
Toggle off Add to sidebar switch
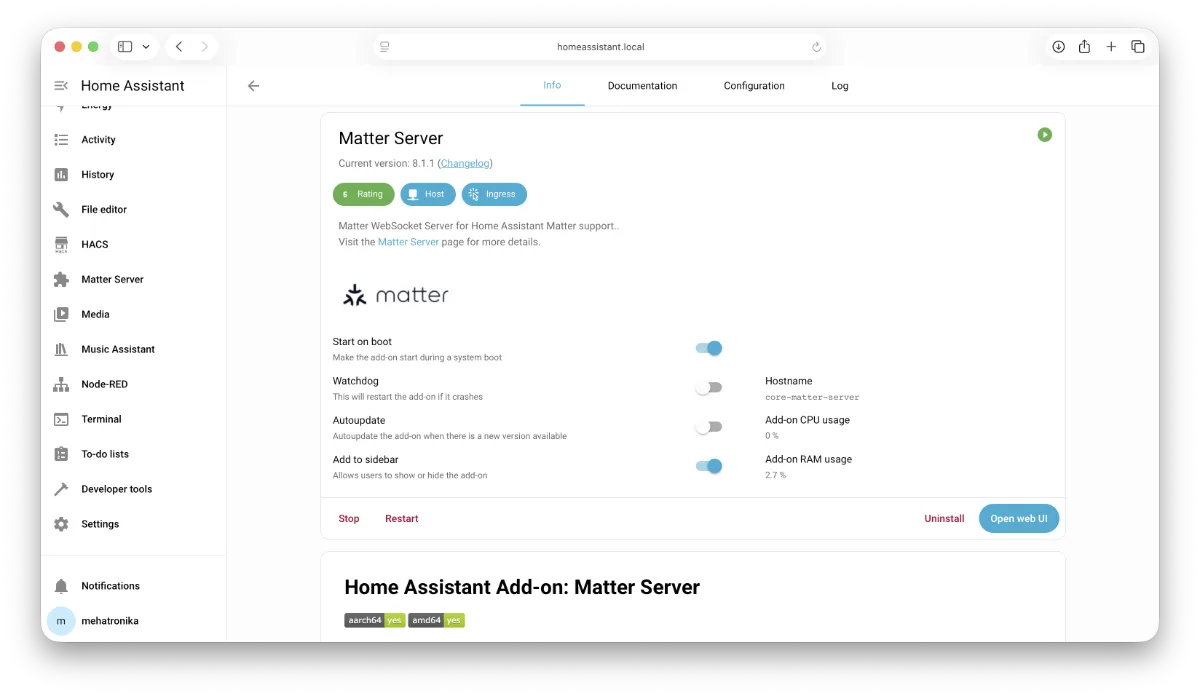pos(709,466)
